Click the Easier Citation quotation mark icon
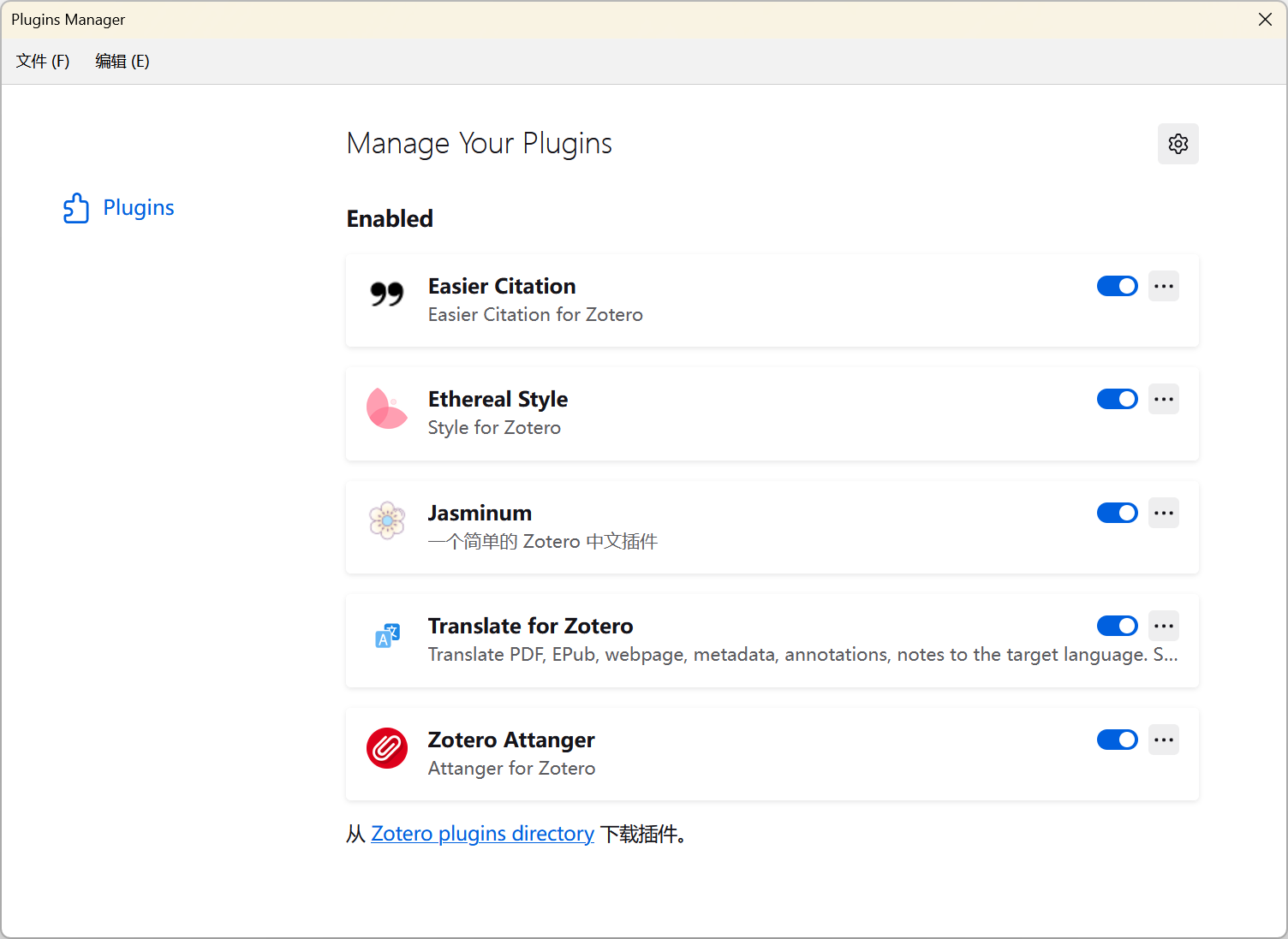 pos(386,294)
